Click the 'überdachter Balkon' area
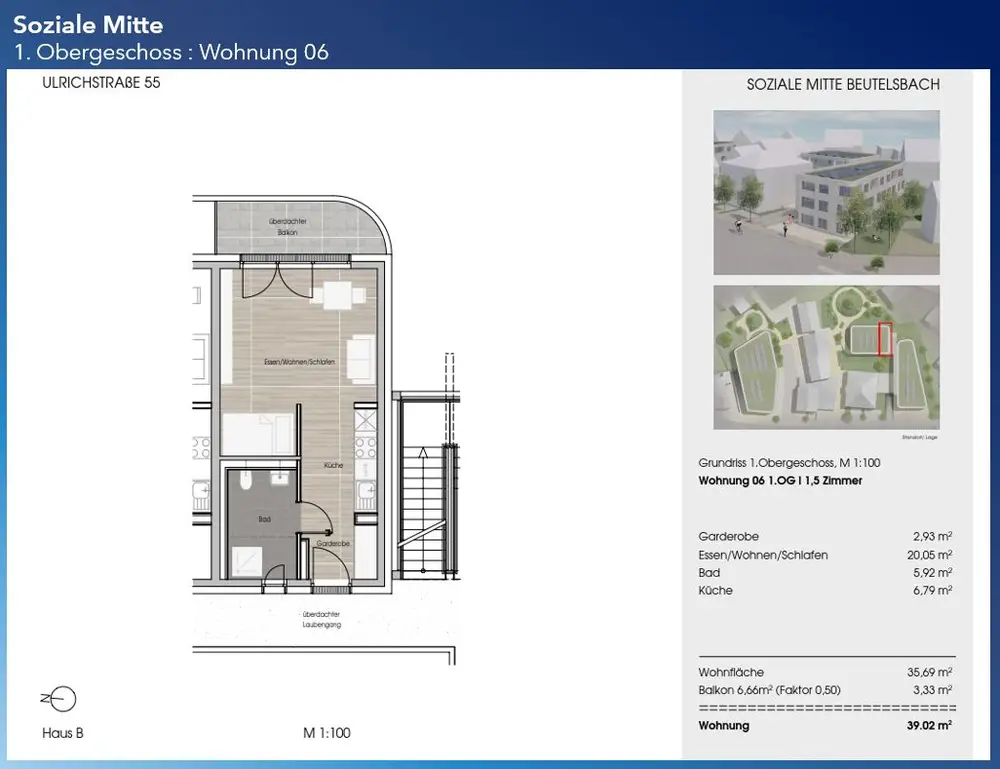 pyautogui.click(x=290, y=226)
